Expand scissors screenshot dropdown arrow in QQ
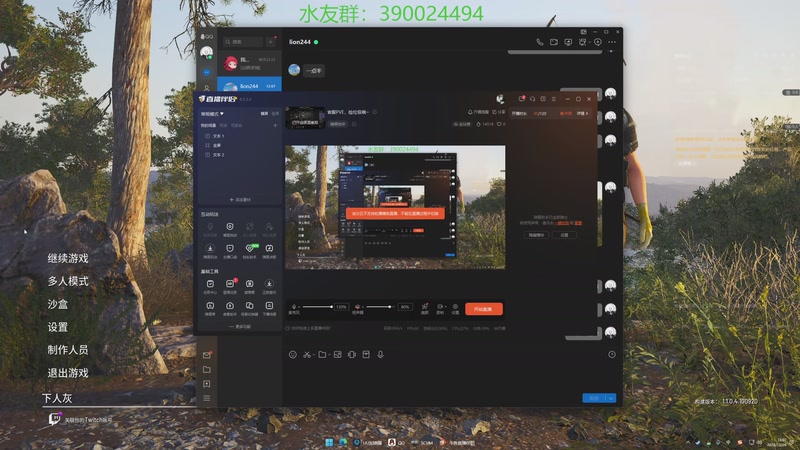This screenshot has width=800, height=450. 313,355
